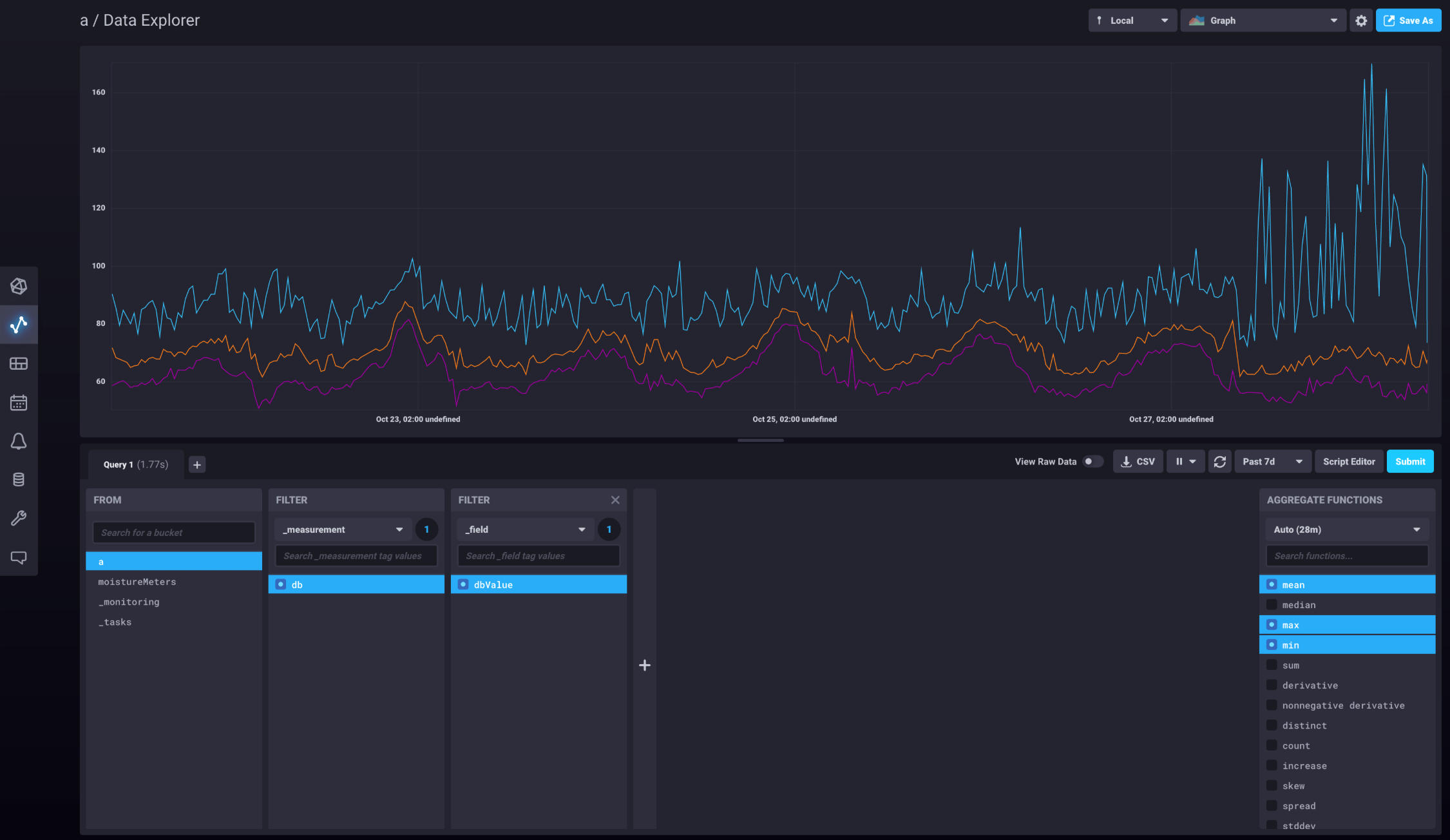Screen dimensions: 1450x840
Task: Uncheck the max aggregate function
Action: [x=1290, y=625]
